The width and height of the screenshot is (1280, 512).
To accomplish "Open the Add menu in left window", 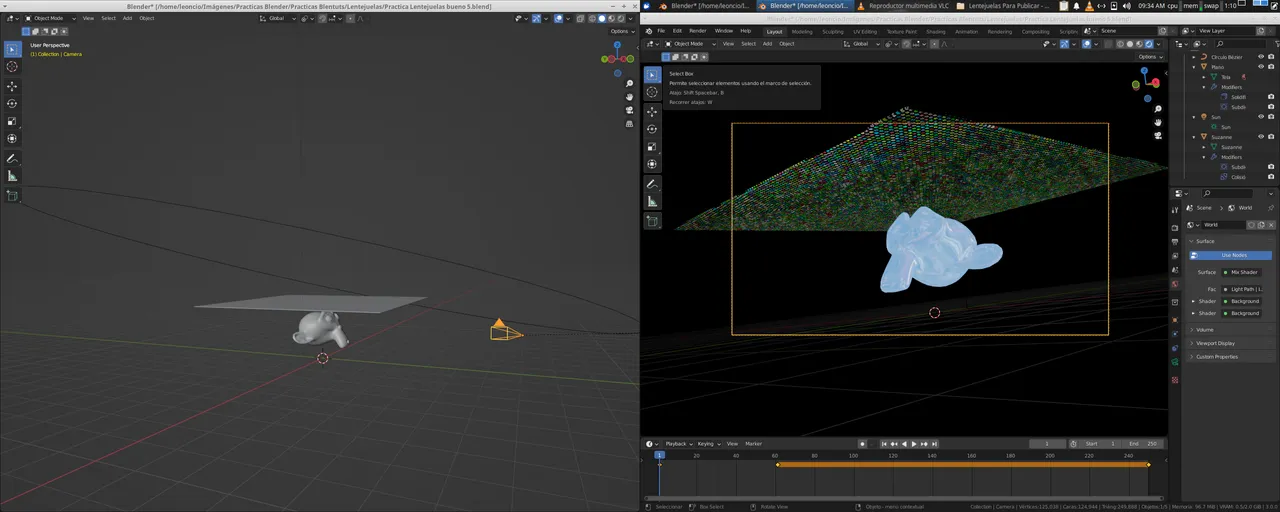I will click(x=127, y=18).
